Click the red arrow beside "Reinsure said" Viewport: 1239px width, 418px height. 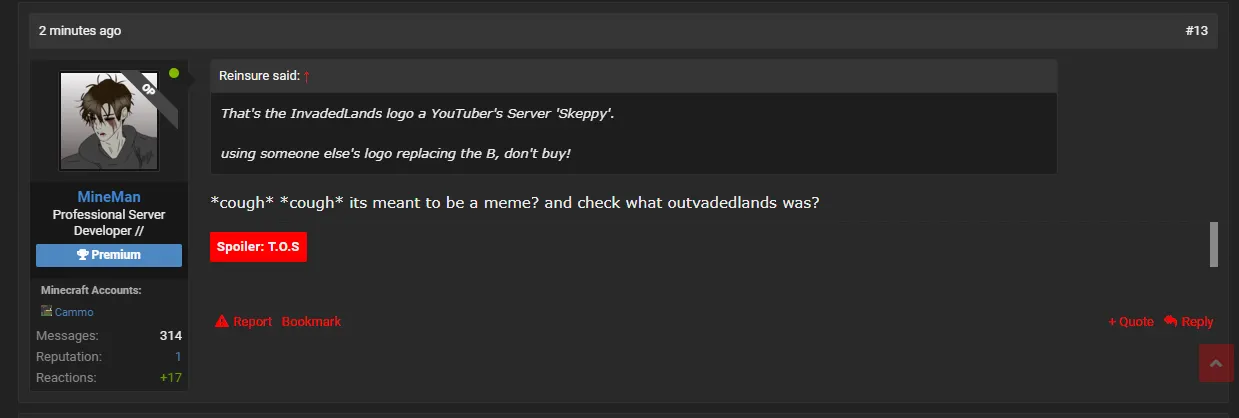(307, 76)
